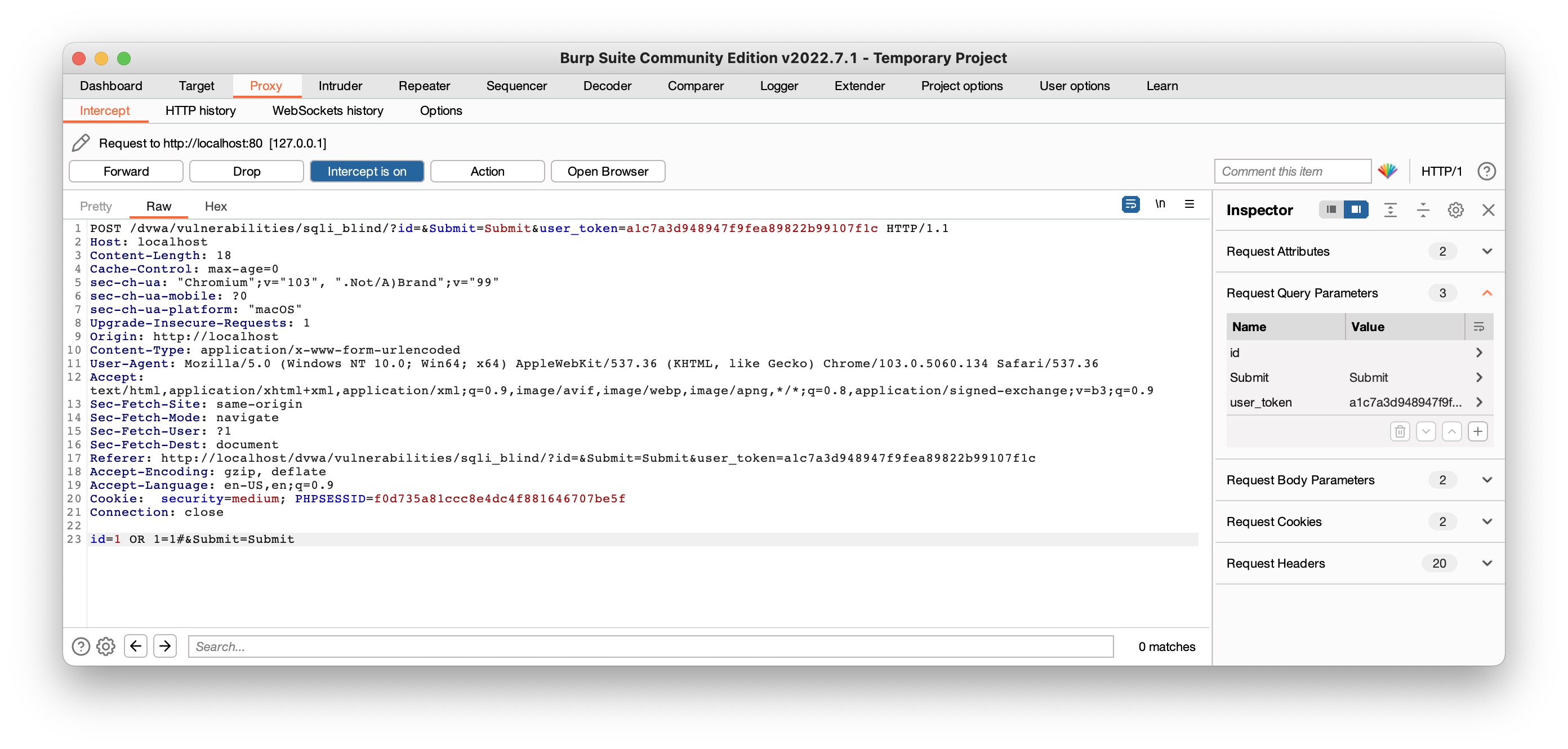Open details chevron for Submit parameter
This screenshot has width=1568, height=749.
1479,377
